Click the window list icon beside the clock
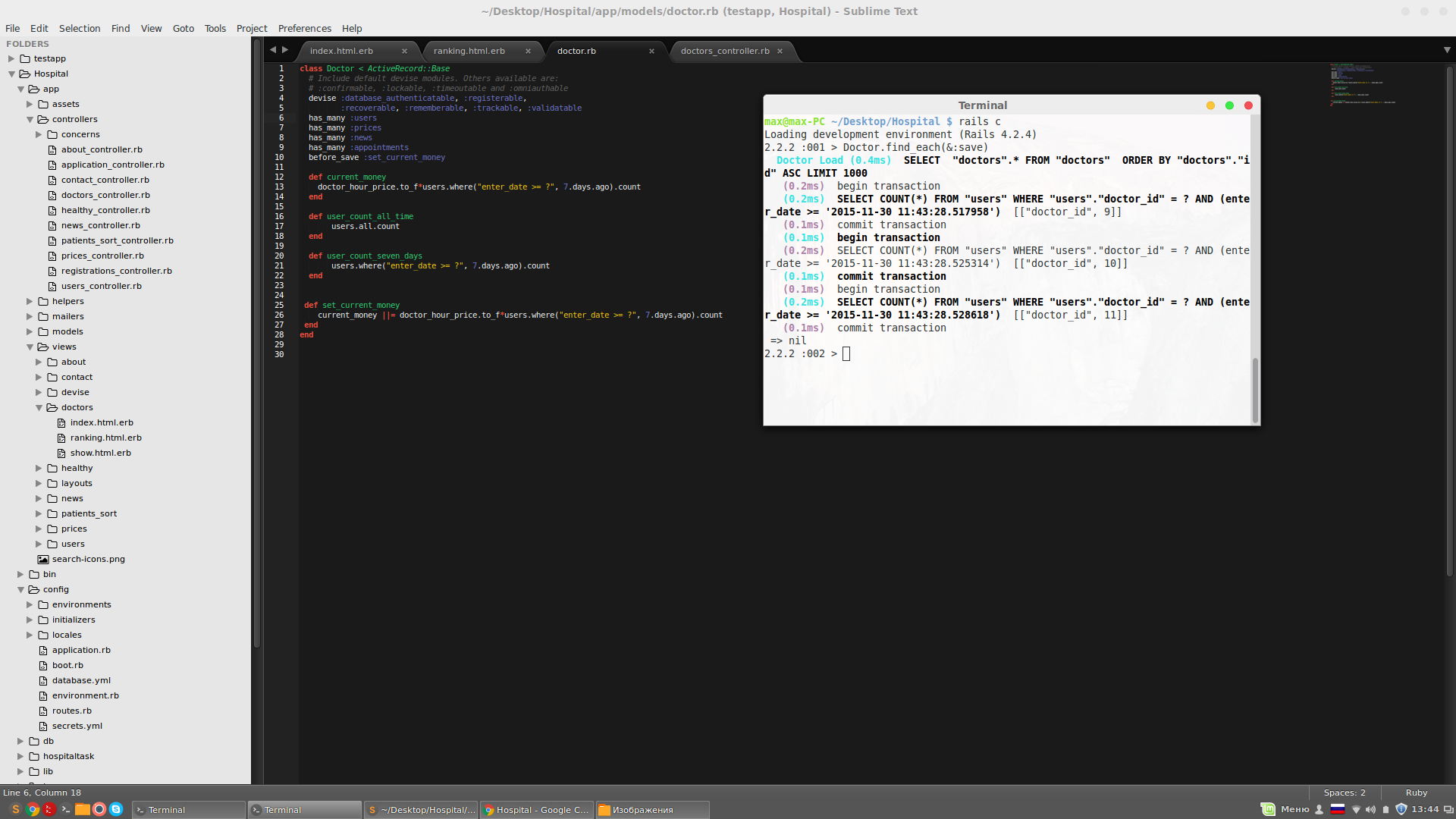Viewport: 1456px width, 819px height. tap(1448, 809)
